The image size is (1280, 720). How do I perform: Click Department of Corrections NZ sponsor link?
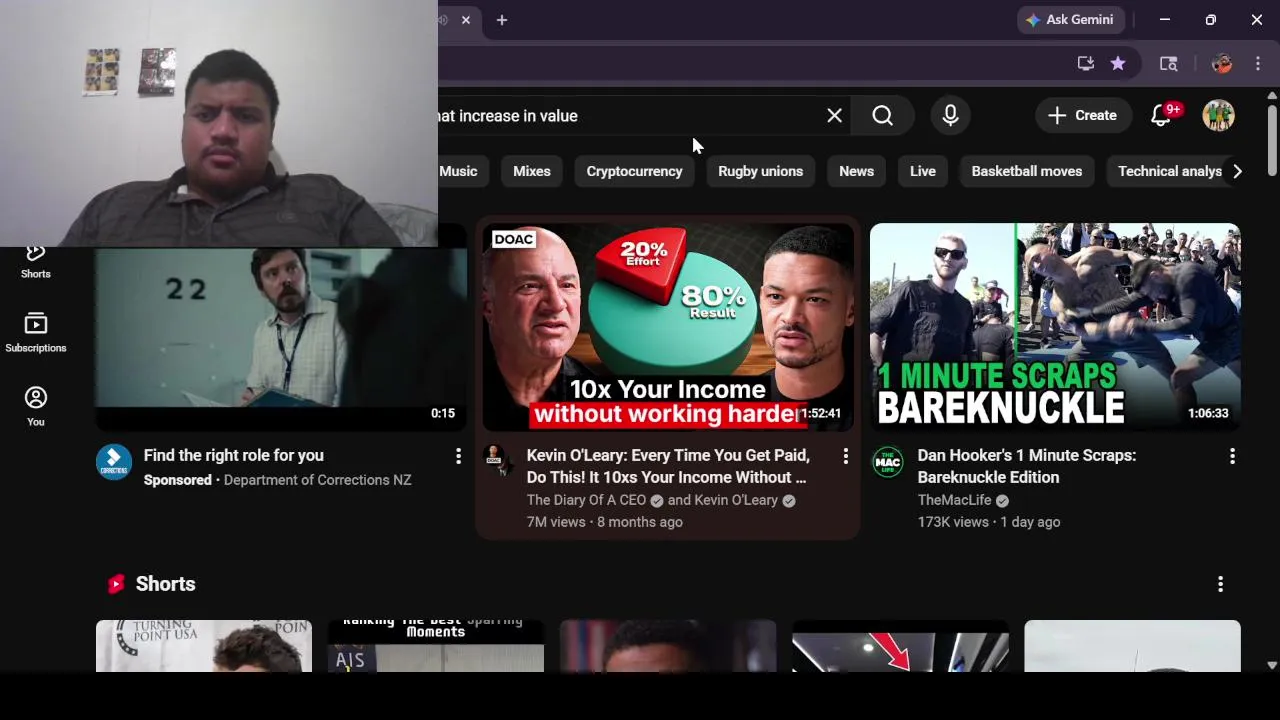pos(317,480)
